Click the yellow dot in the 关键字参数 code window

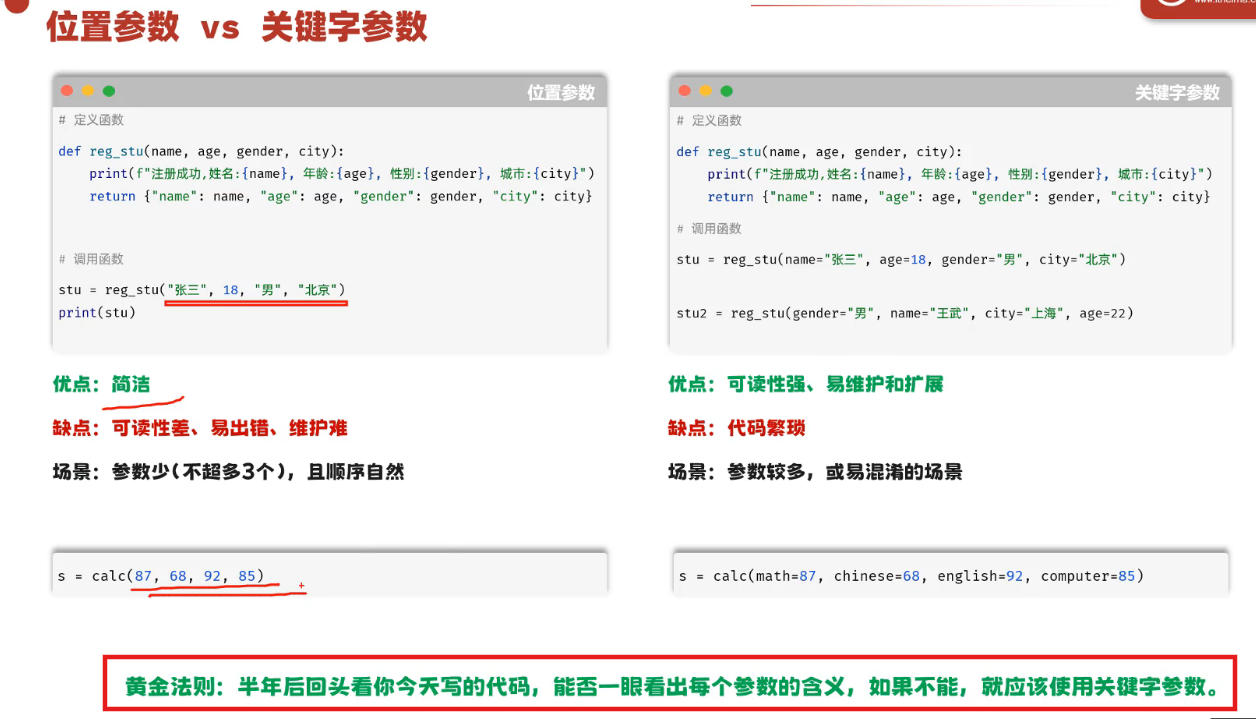pos(706,90)
